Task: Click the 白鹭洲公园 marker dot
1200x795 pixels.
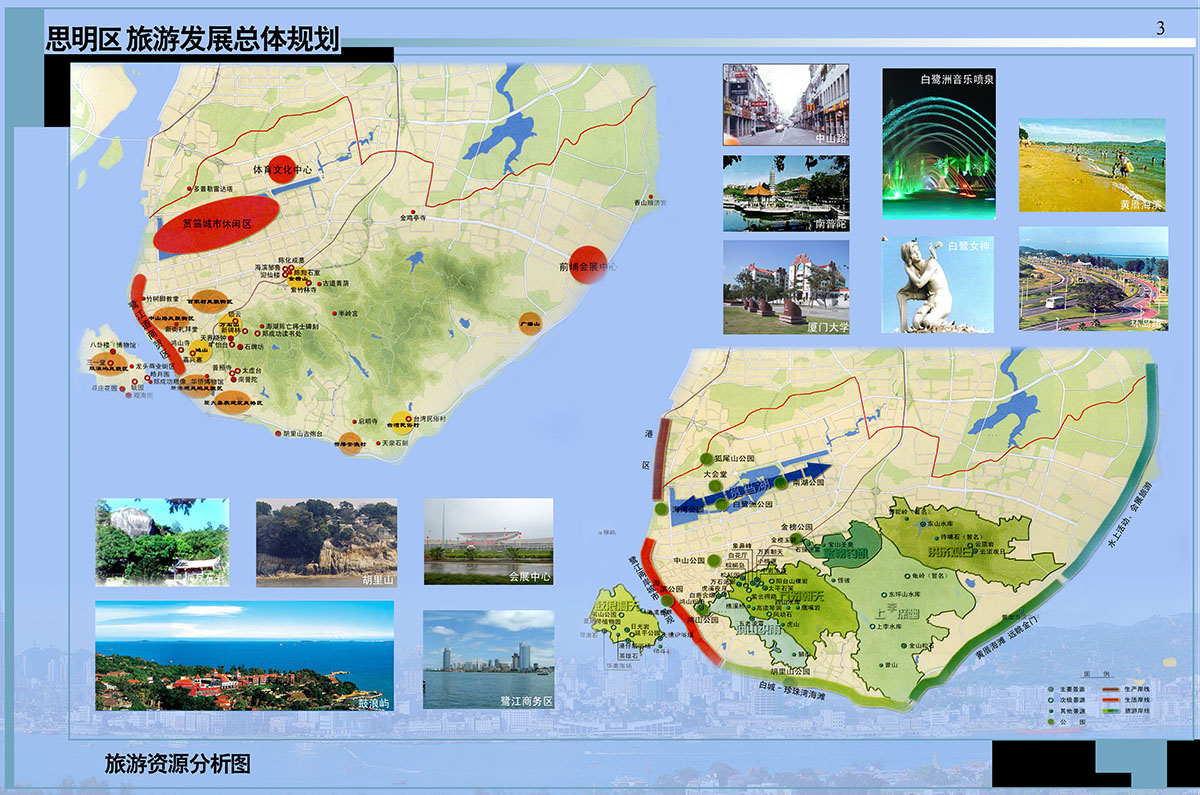Action: (x=721, y=504)
